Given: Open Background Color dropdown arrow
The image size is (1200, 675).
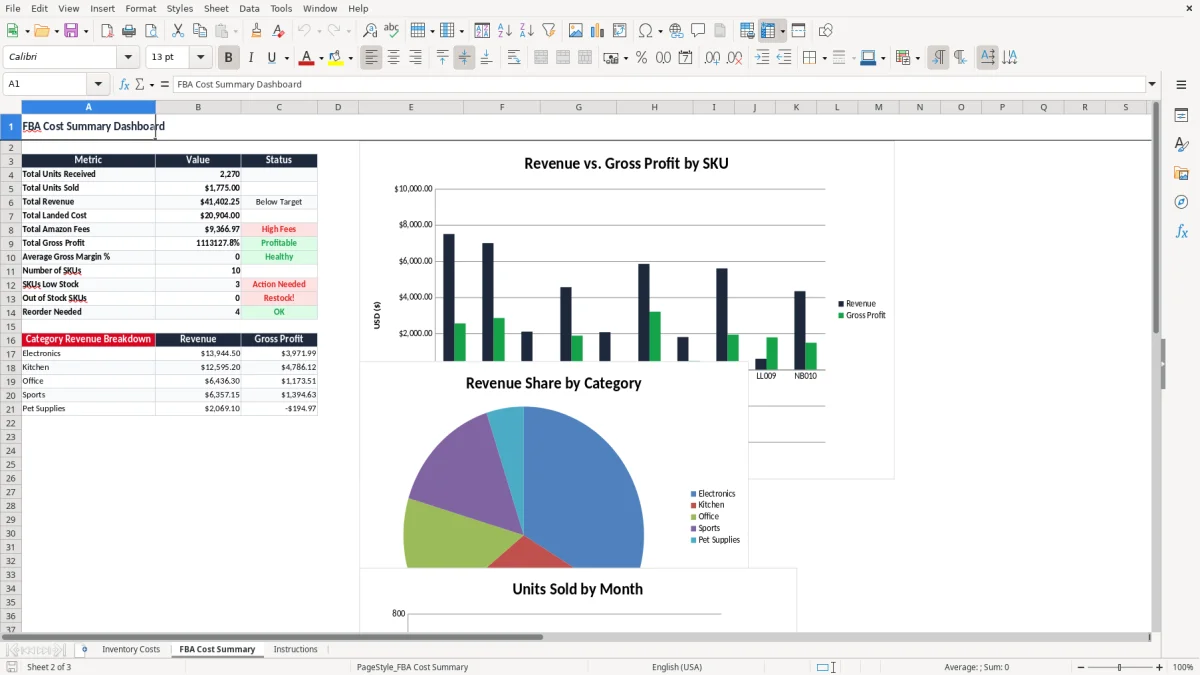Looking at the screenshot, I should tap(351, 58).
